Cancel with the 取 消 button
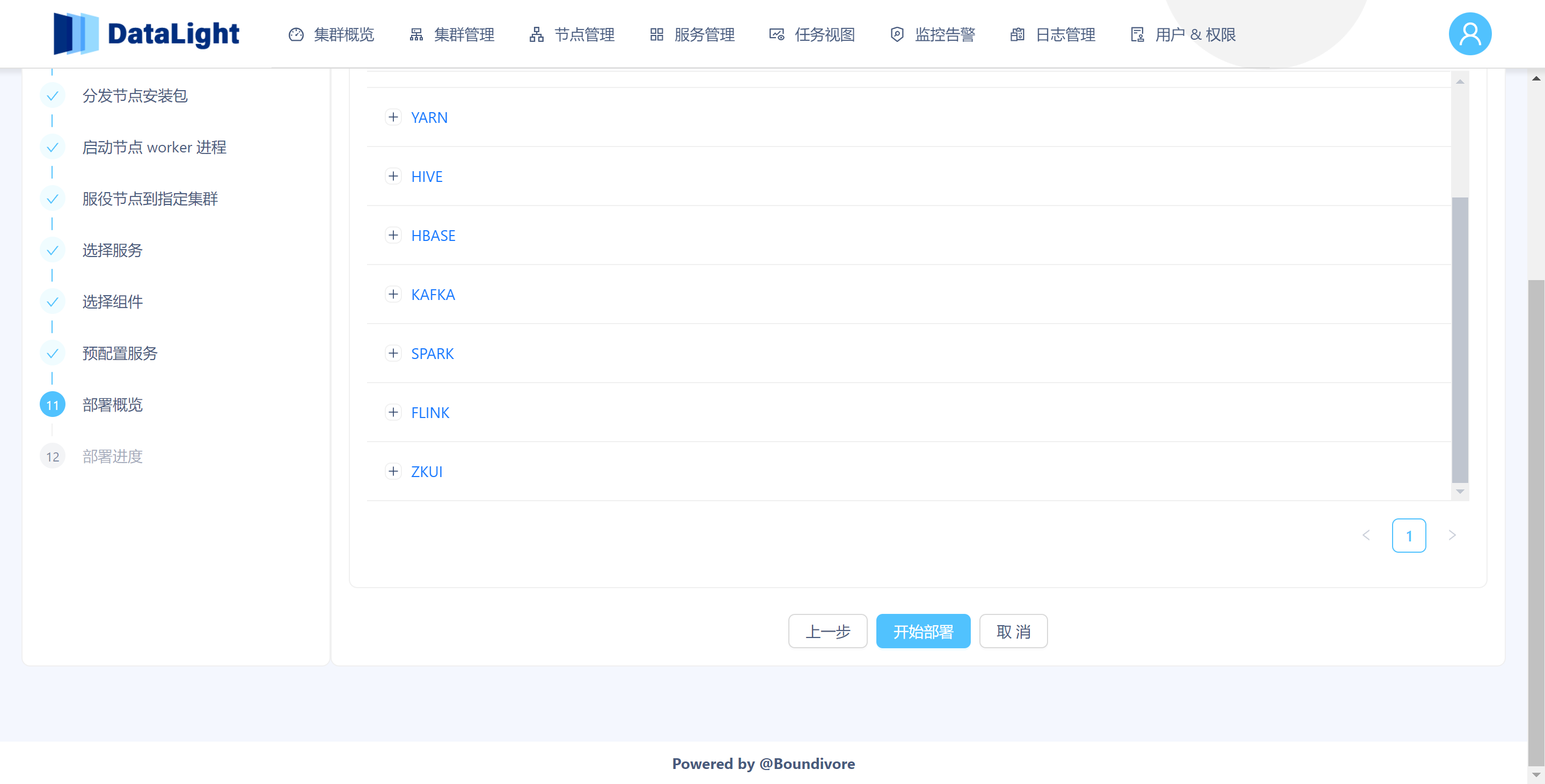This screenshot has height=784, width=1545. pyautogui.click(x=1014, y=631)
